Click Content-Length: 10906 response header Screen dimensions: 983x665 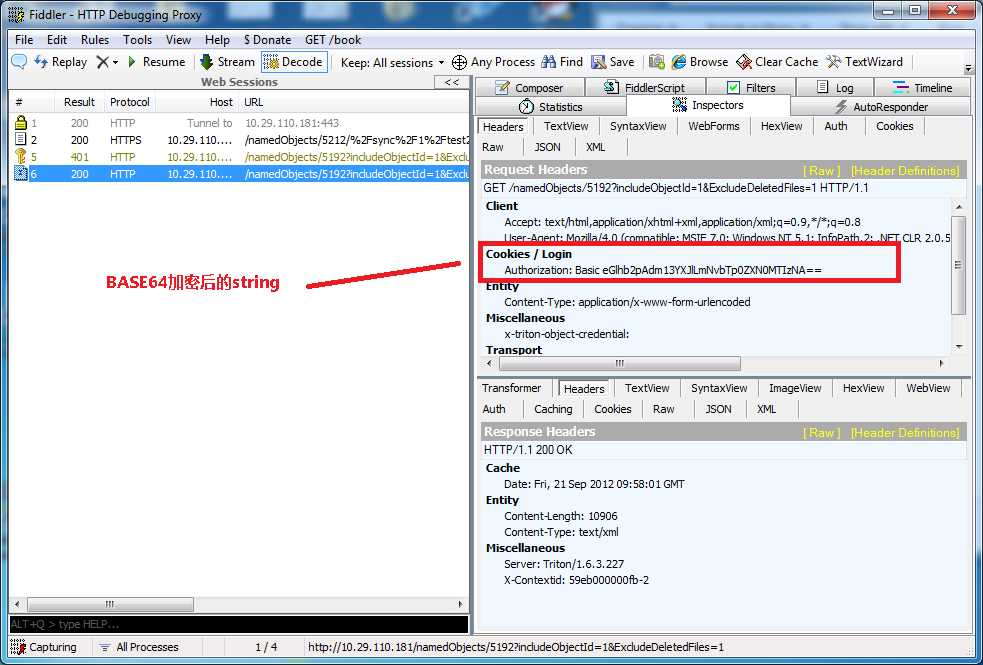coord(560,516)
